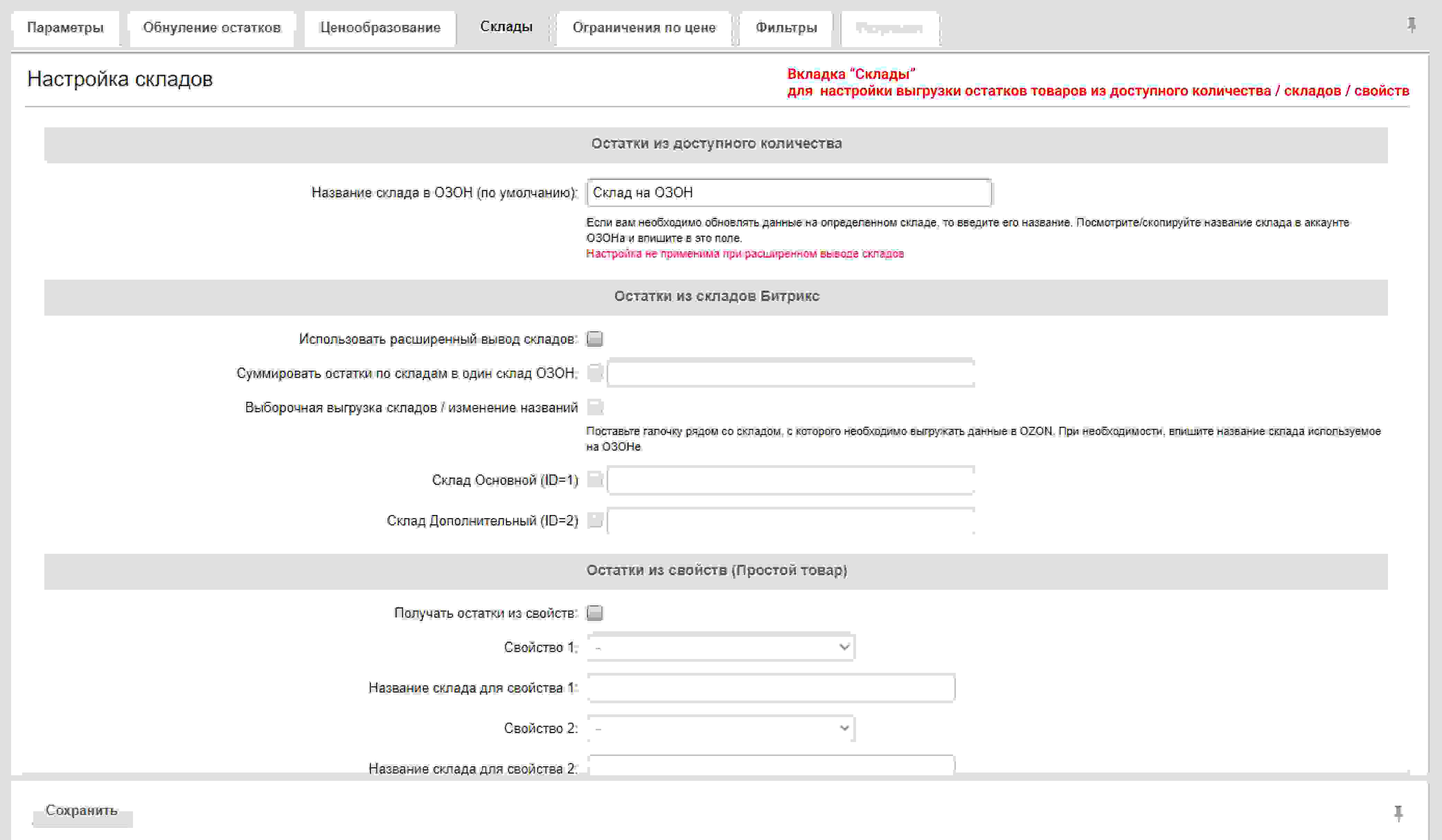Click the pin icon beside Сохранить
This screenshot has width=1442, height=840.
pyautogui.click(x=1398, y=813)
